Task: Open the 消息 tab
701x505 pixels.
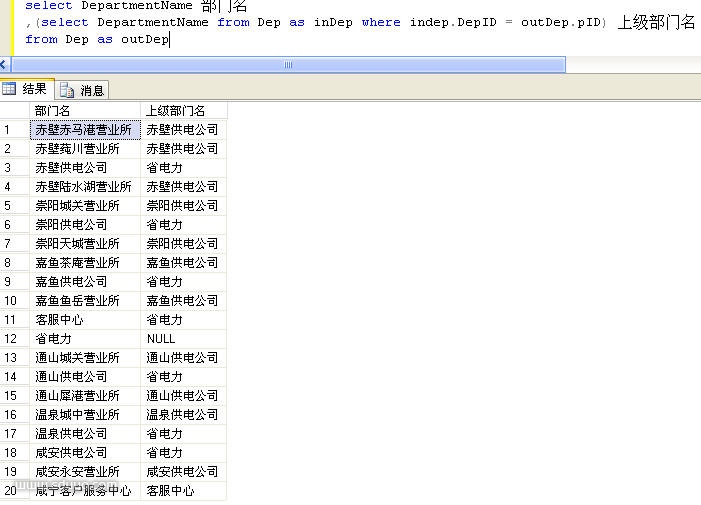Action: click(82, 90)
